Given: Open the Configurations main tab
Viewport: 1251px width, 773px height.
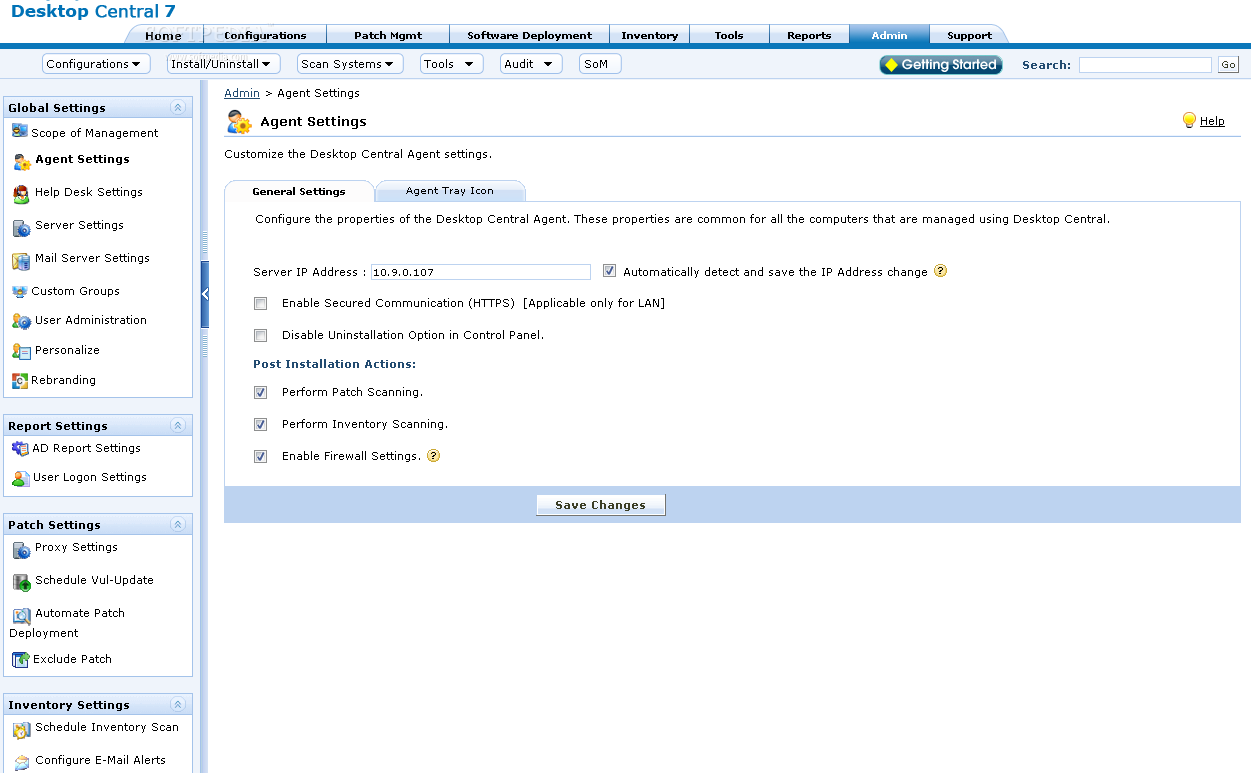Looking at the screenshot, I should click(x=265, y=35).
